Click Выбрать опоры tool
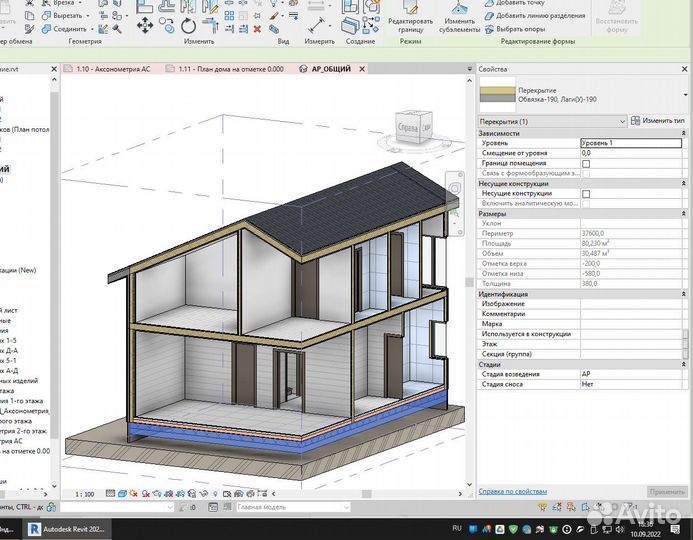693x540 pixels. tap(515, 29)
